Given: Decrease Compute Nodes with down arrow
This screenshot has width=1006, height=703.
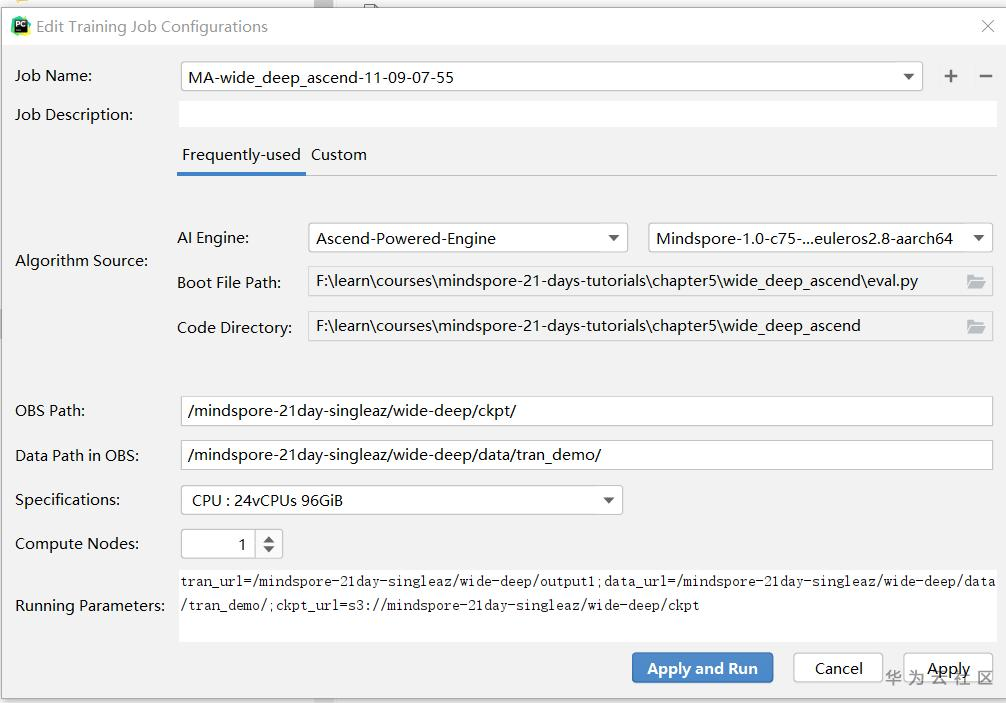Looking at the screenshot, I should tap(269, 550).
